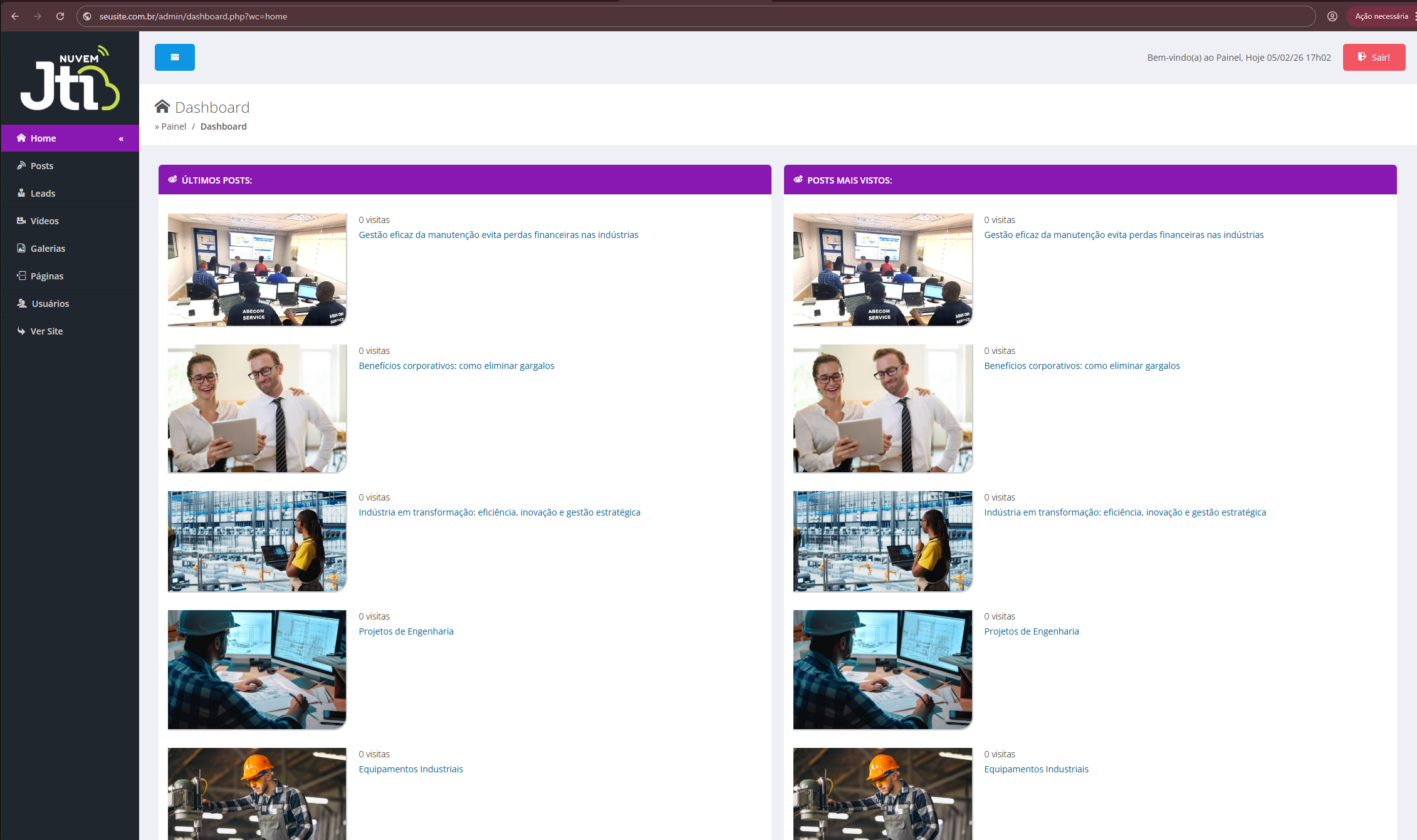Reload the page with the browser refresh icon
The height and width of the screenshot is (840, 1417).
(60, 16)
